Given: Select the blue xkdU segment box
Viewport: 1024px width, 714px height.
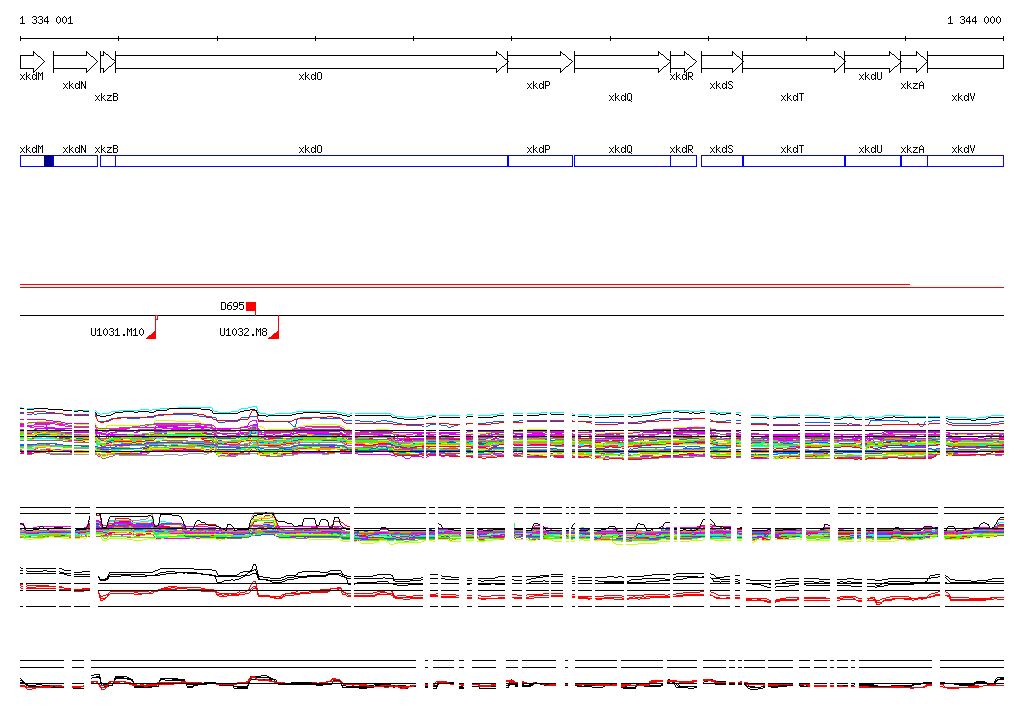Looking at the screenshot, I should [873, 161].
